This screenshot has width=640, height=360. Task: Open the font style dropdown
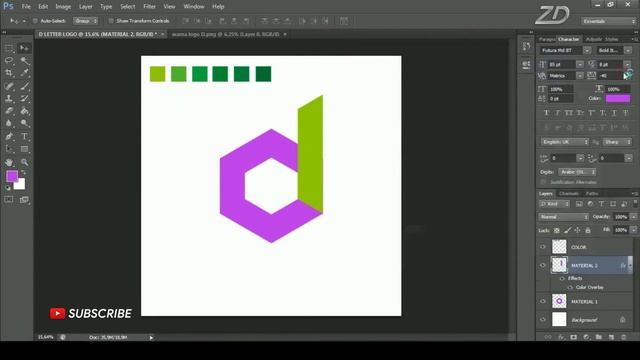[628, 51]
